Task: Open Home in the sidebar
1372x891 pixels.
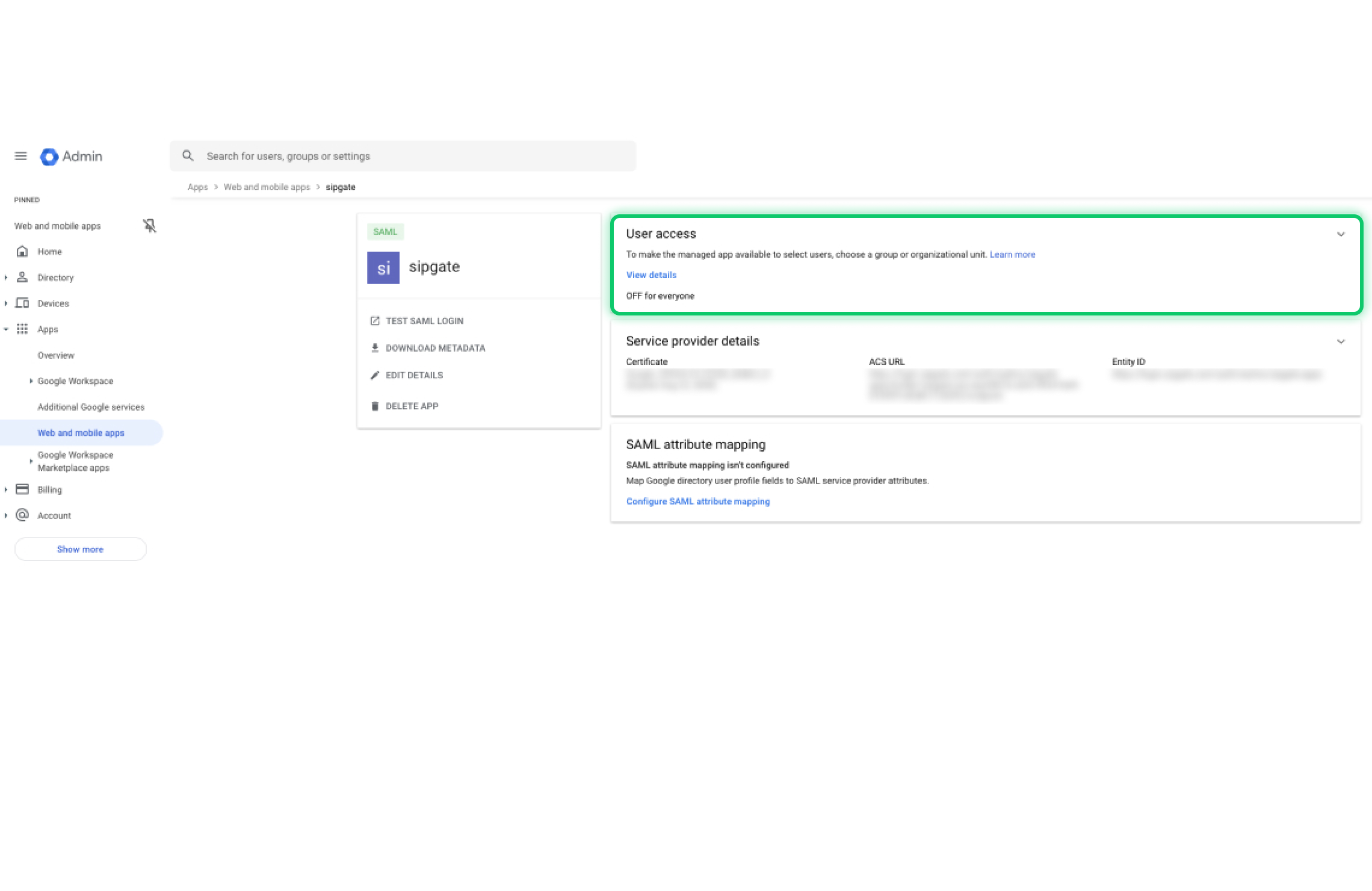Action: [x=49, y=252]
